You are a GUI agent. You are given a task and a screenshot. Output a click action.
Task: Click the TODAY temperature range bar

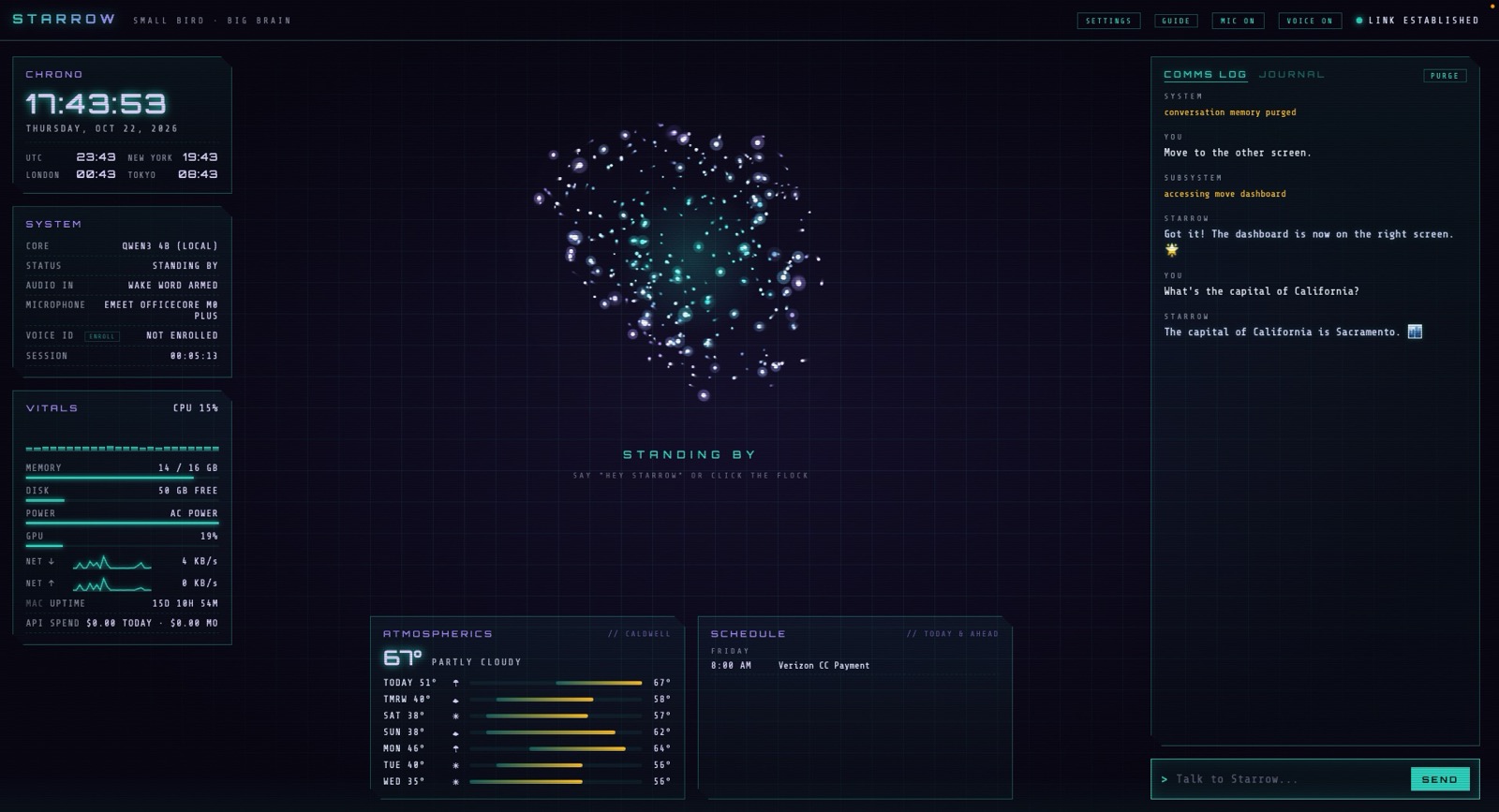[556, 683]
